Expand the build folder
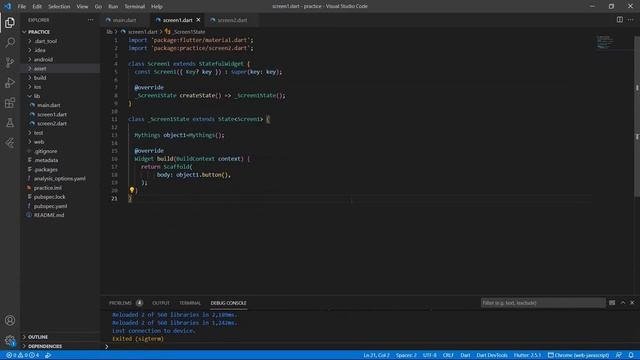The height and width of the screenshot is (360, 640). tap(40, 78)
